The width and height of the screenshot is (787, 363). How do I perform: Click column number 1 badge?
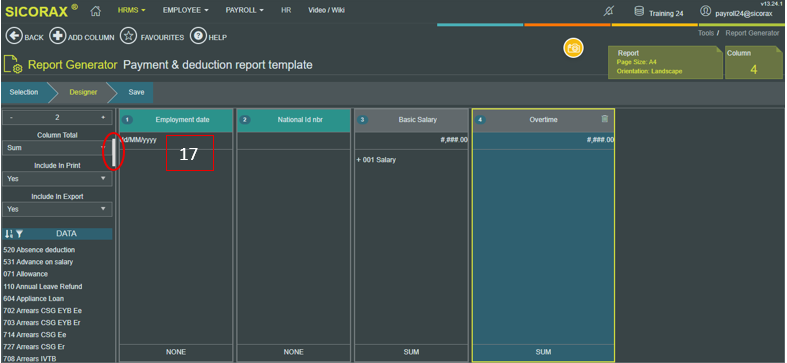click(x=127, y=120)
